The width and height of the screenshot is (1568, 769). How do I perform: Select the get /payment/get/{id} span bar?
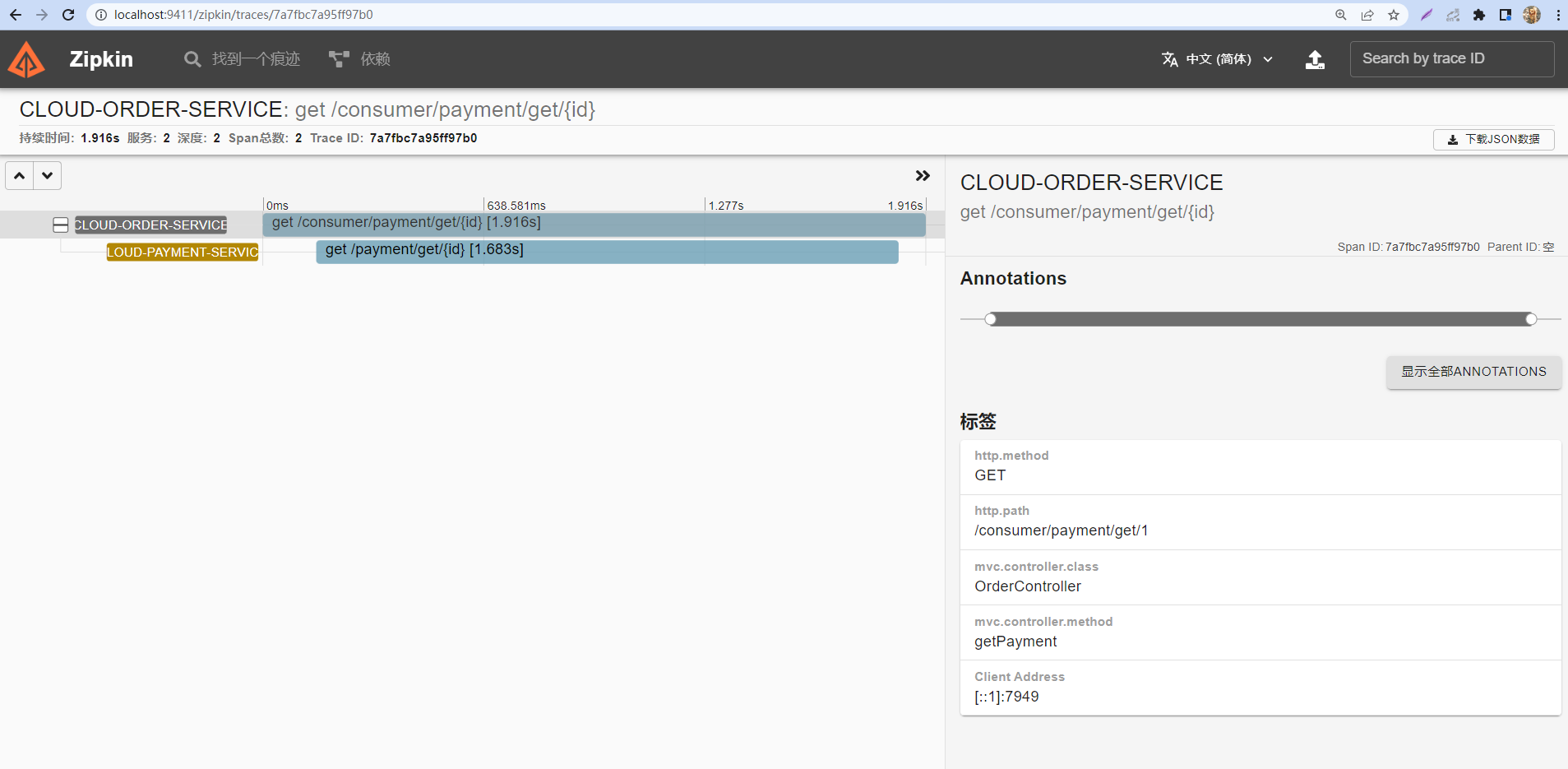pyautogui.click(x=607, y=251)
